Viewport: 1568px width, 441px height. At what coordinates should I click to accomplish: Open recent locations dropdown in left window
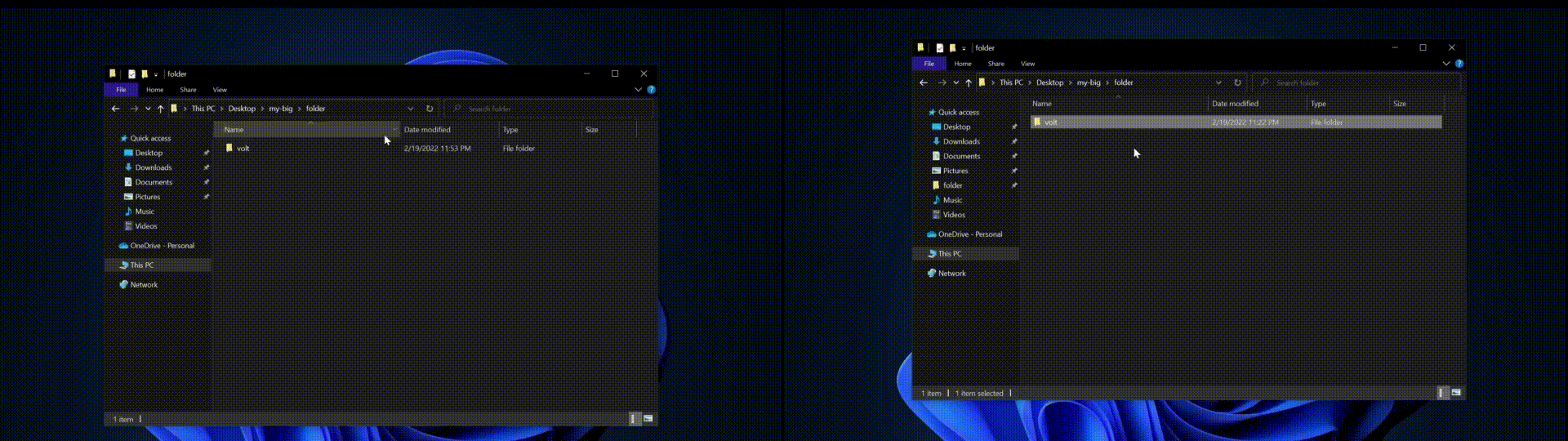(148, 109)
